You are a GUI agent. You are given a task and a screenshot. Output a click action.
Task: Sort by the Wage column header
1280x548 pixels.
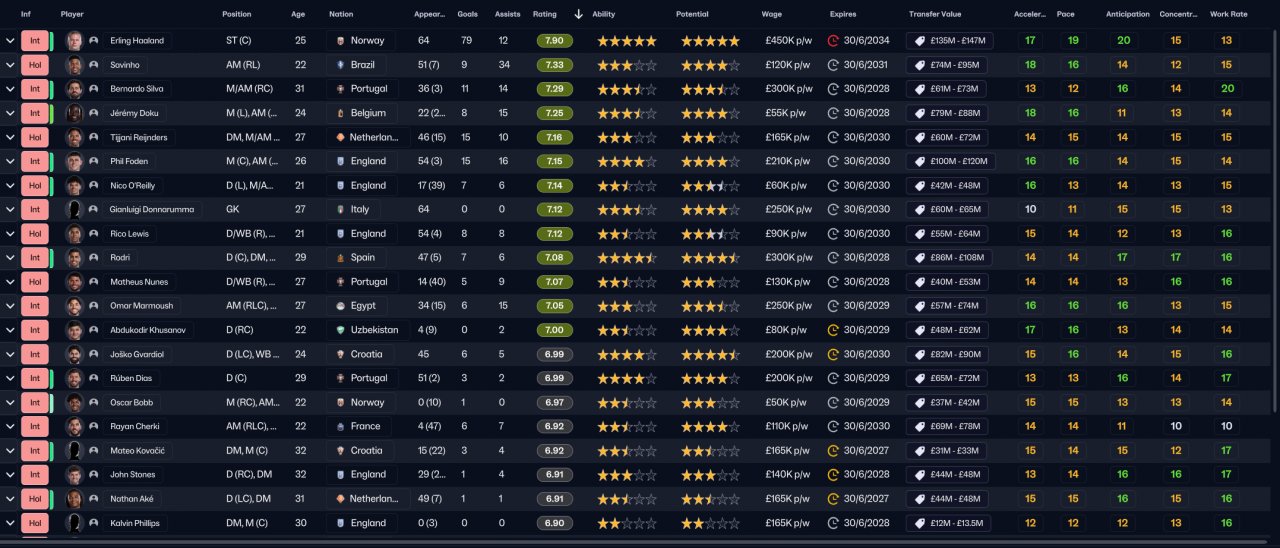click(771, 15)
